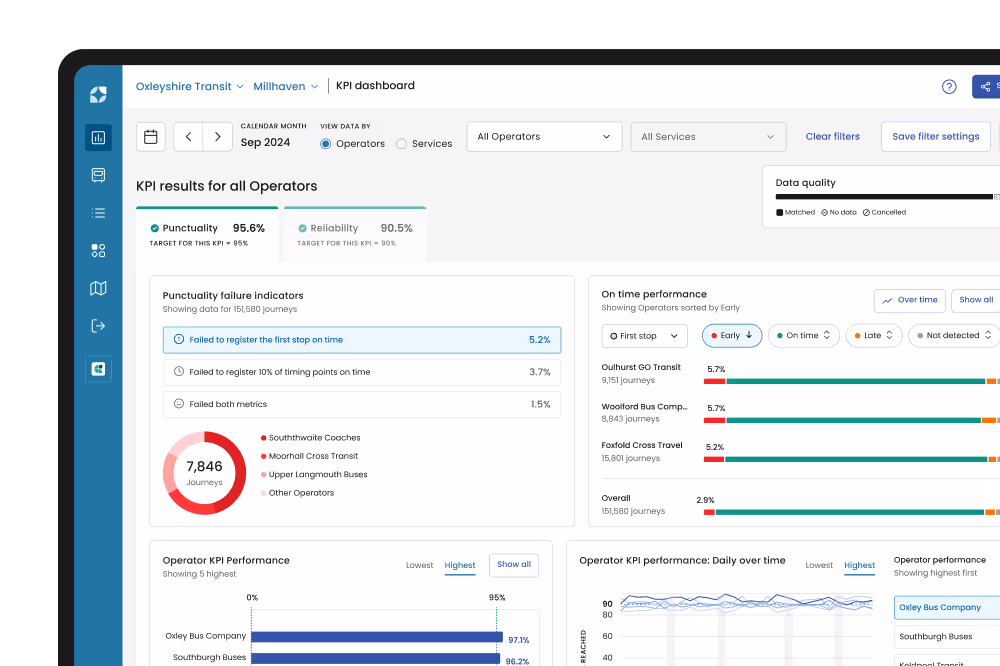Image resolution: width=1000 pixels, height=666 pixels.
Task: Select the Failed both metrics row
Action: [x=362, y=404]
